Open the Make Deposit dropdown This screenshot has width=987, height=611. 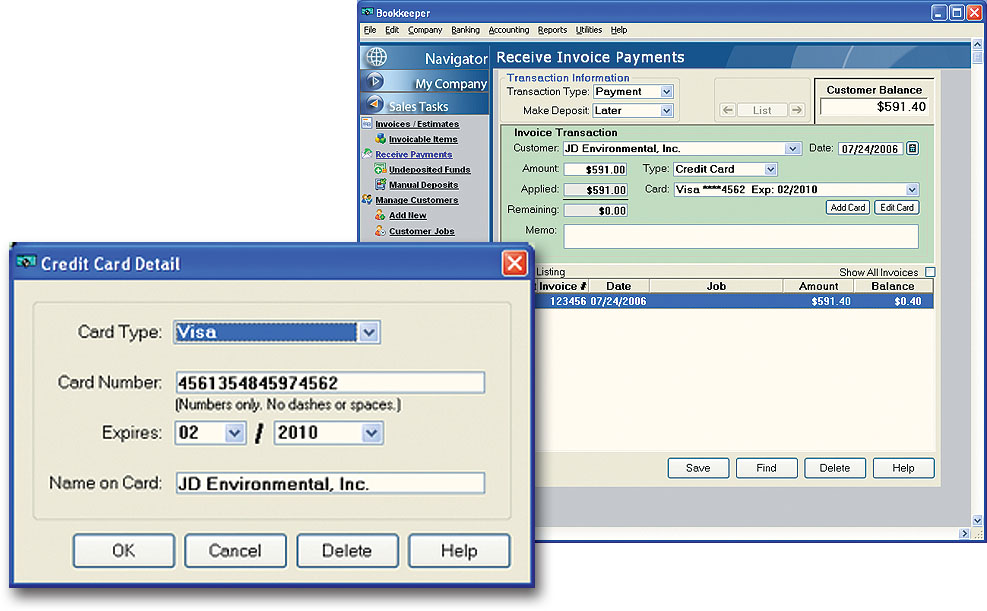[666, 111]
